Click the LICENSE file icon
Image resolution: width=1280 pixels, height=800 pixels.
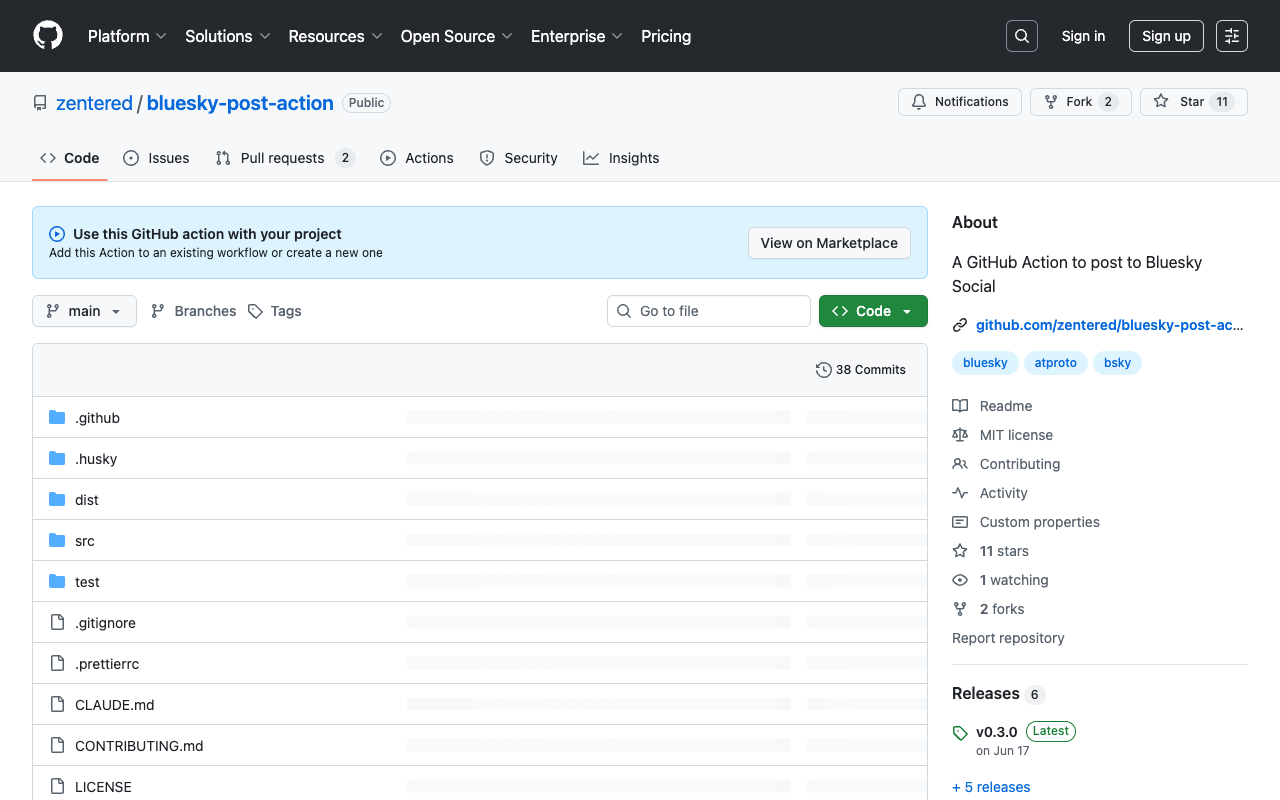click(x=57, y=787)
